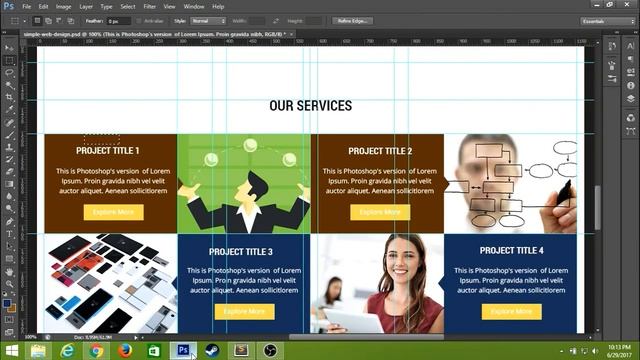Screen dimensions: 640x360
Task: Select the Blur tool
Action: point(9,196)
